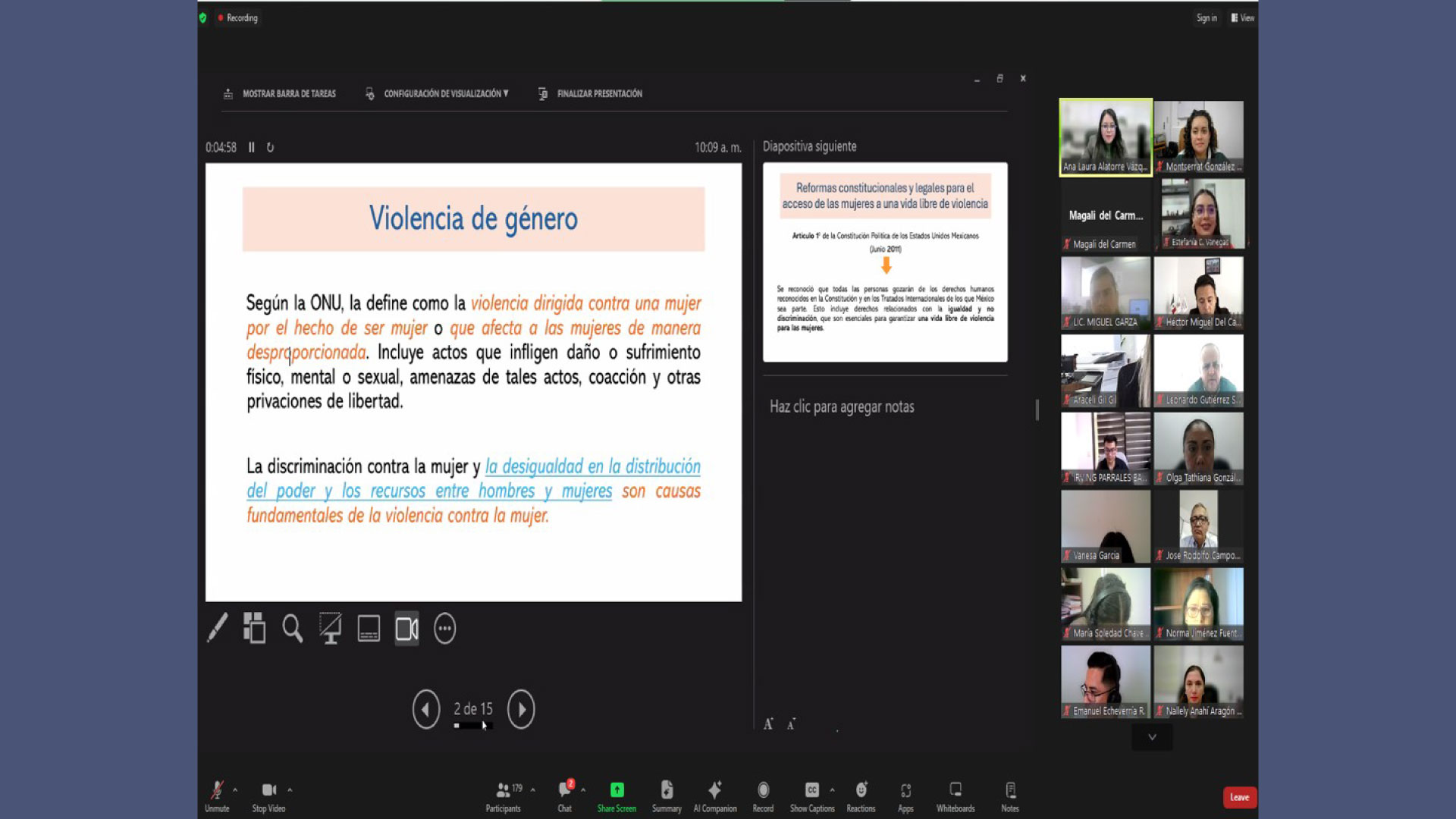This screenshot has height=819, width=1456.
Task: Restart the presentation timer
Action: [x=270, y=147]
